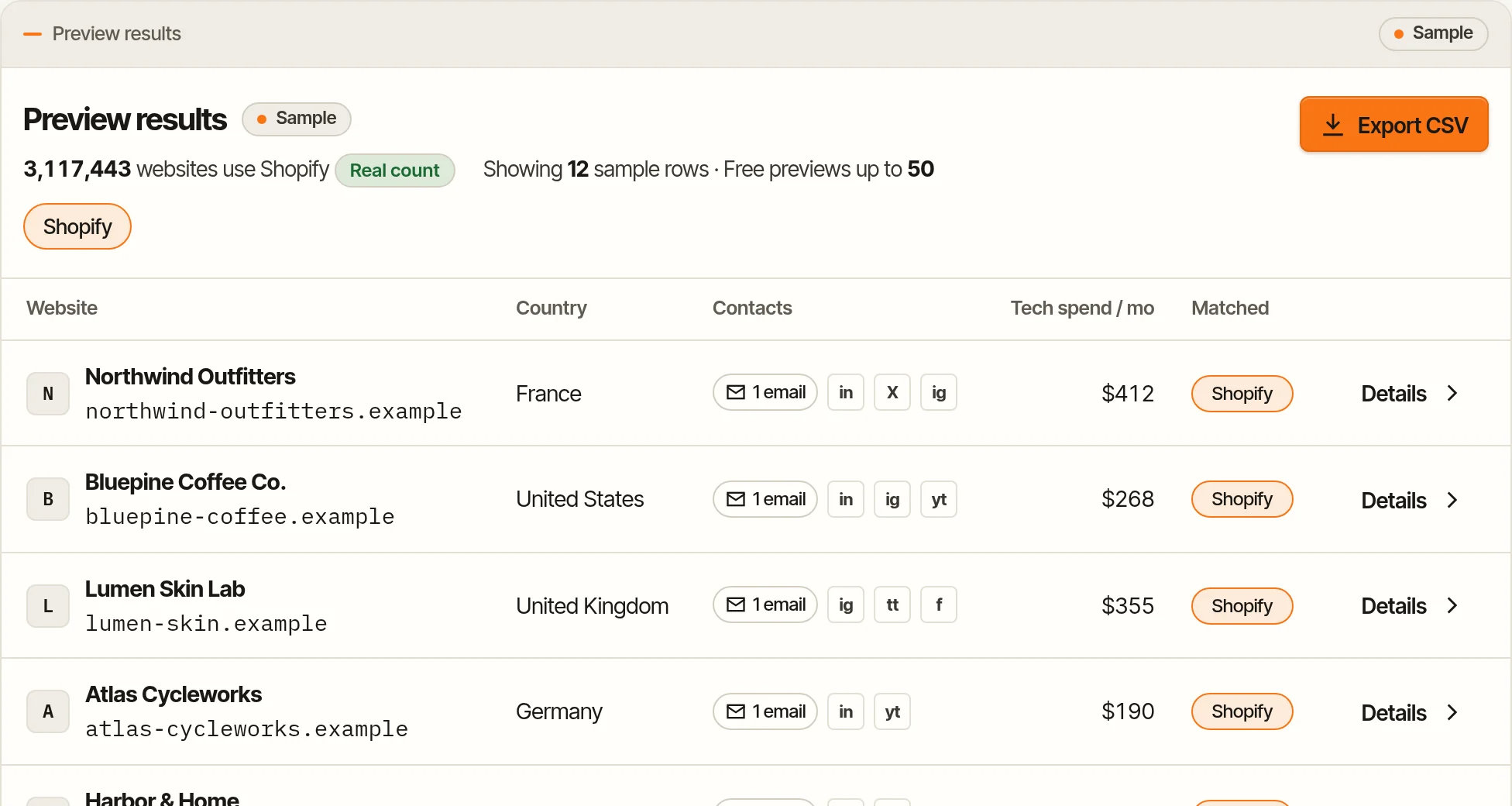Screen dimensions: 1512x806
Task: Click the 1 email chip for Bluepine Coffee
Action: click(x=765, y=499)
